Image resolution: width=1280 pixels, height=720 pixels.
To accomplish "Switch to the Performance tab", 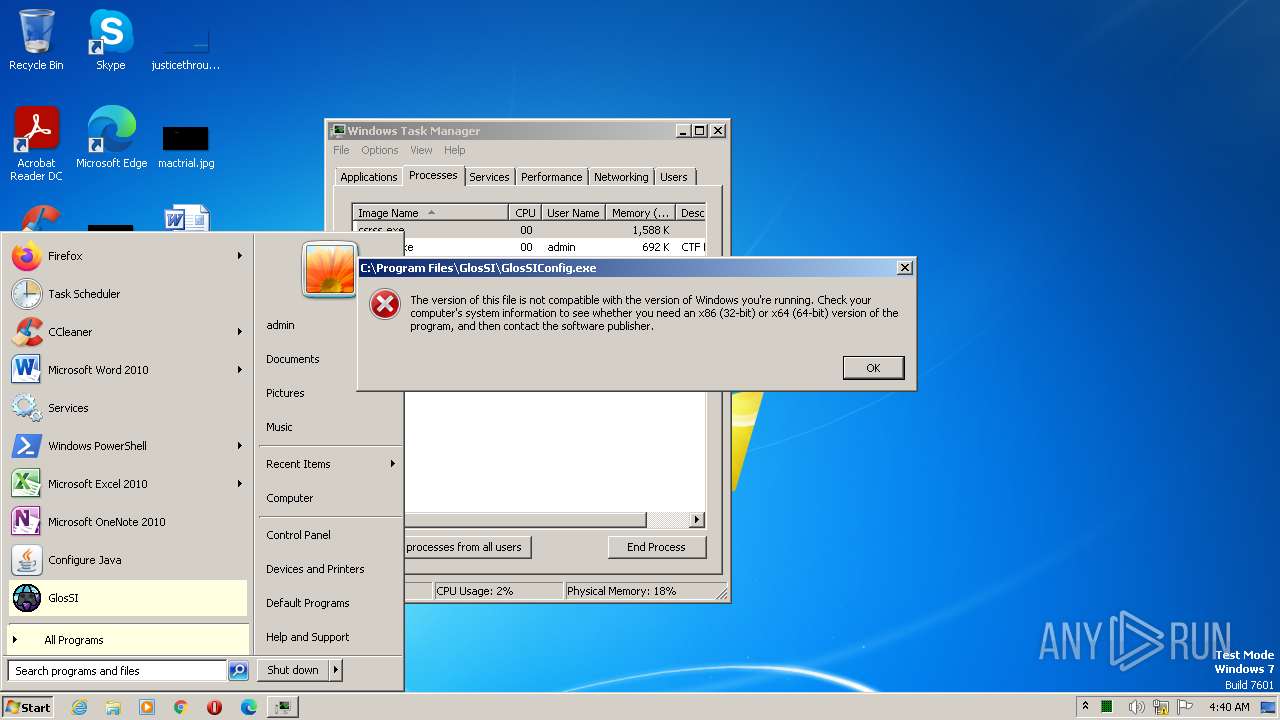I will click(551, 177).
